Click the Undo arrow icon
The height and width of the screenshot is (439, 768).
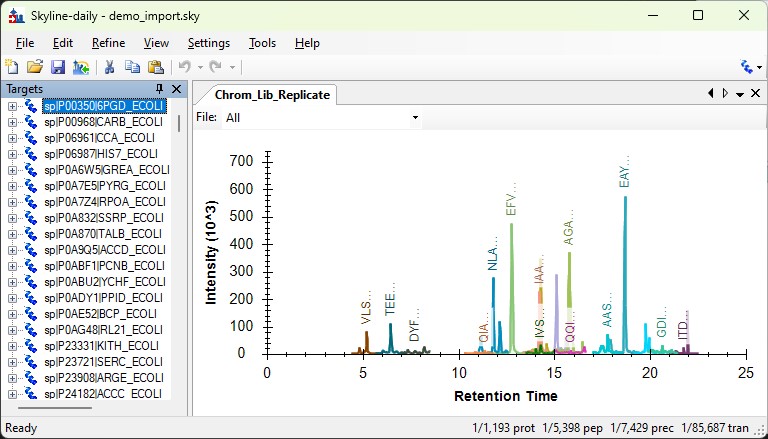click(x=184, y=67)
